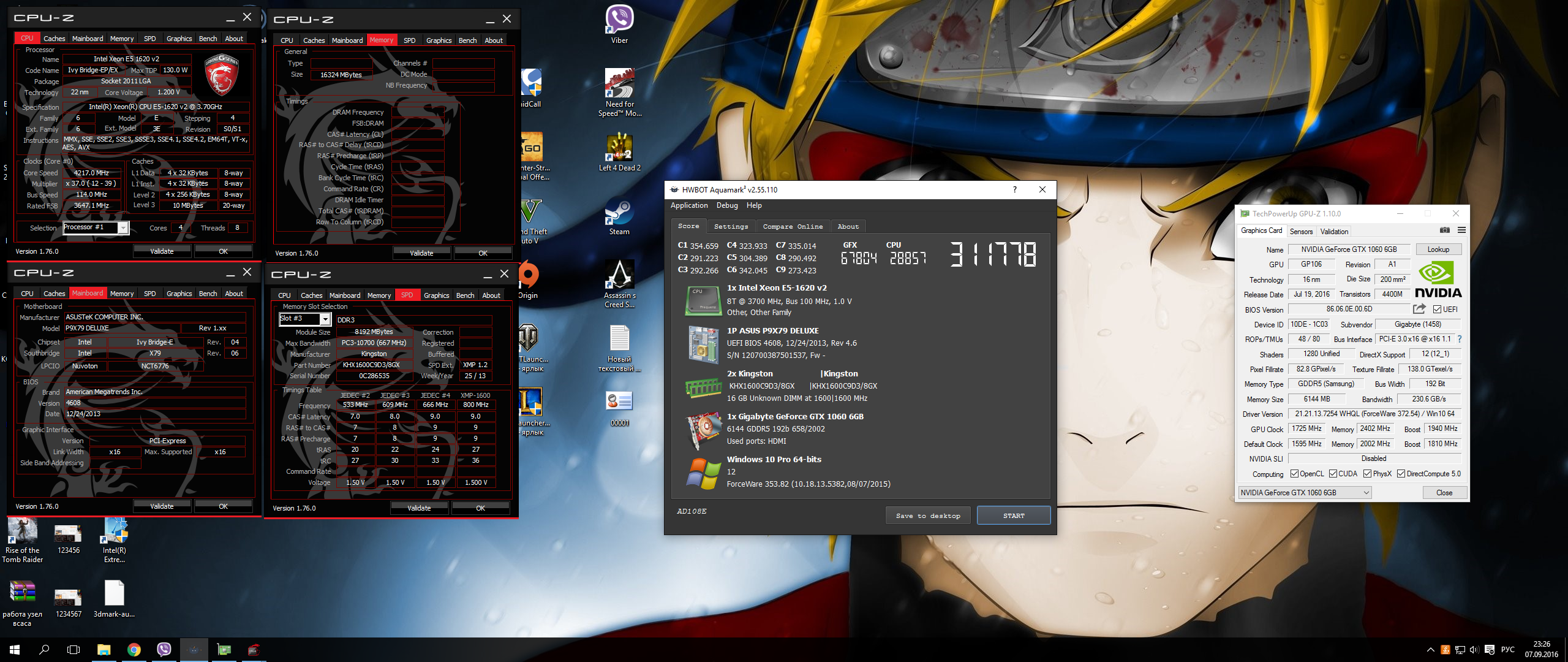Open the Graphics tab in the CPU-Z Mainboard window

tap(179, 294)
